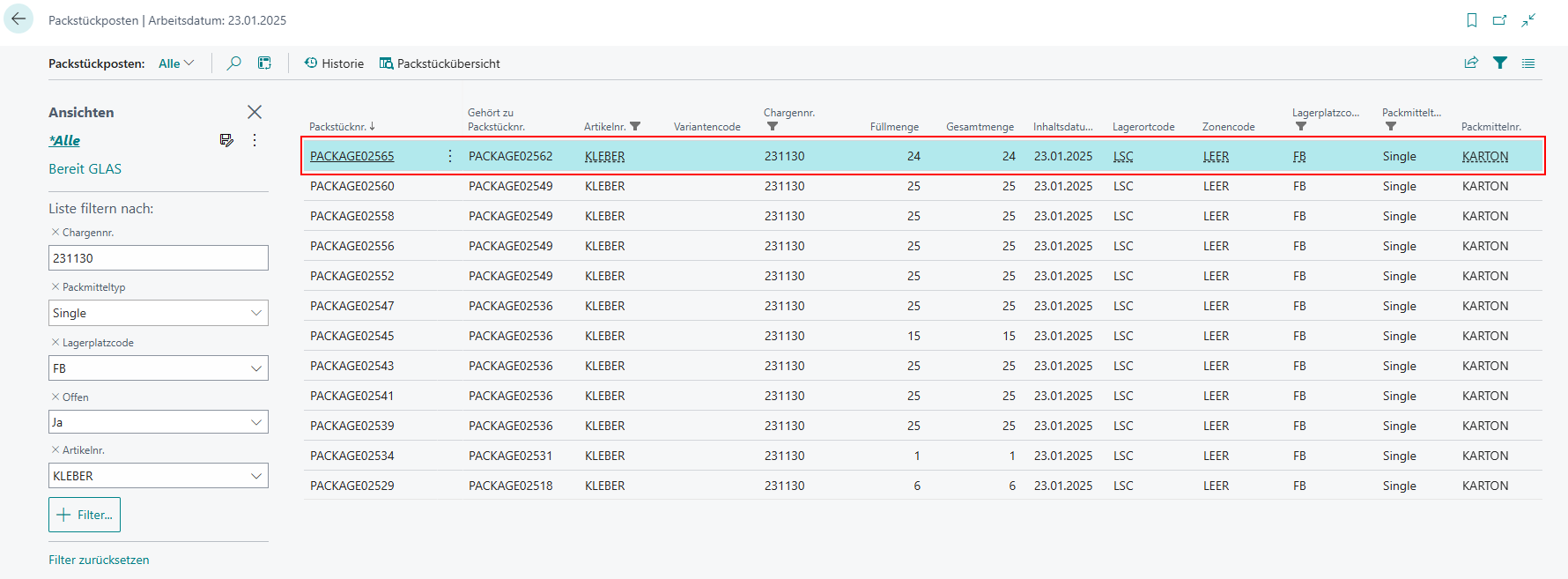This screenshot has width=1568, height=579.
Task: Click the share icon above the table
Action: [x=1471, y=63]
